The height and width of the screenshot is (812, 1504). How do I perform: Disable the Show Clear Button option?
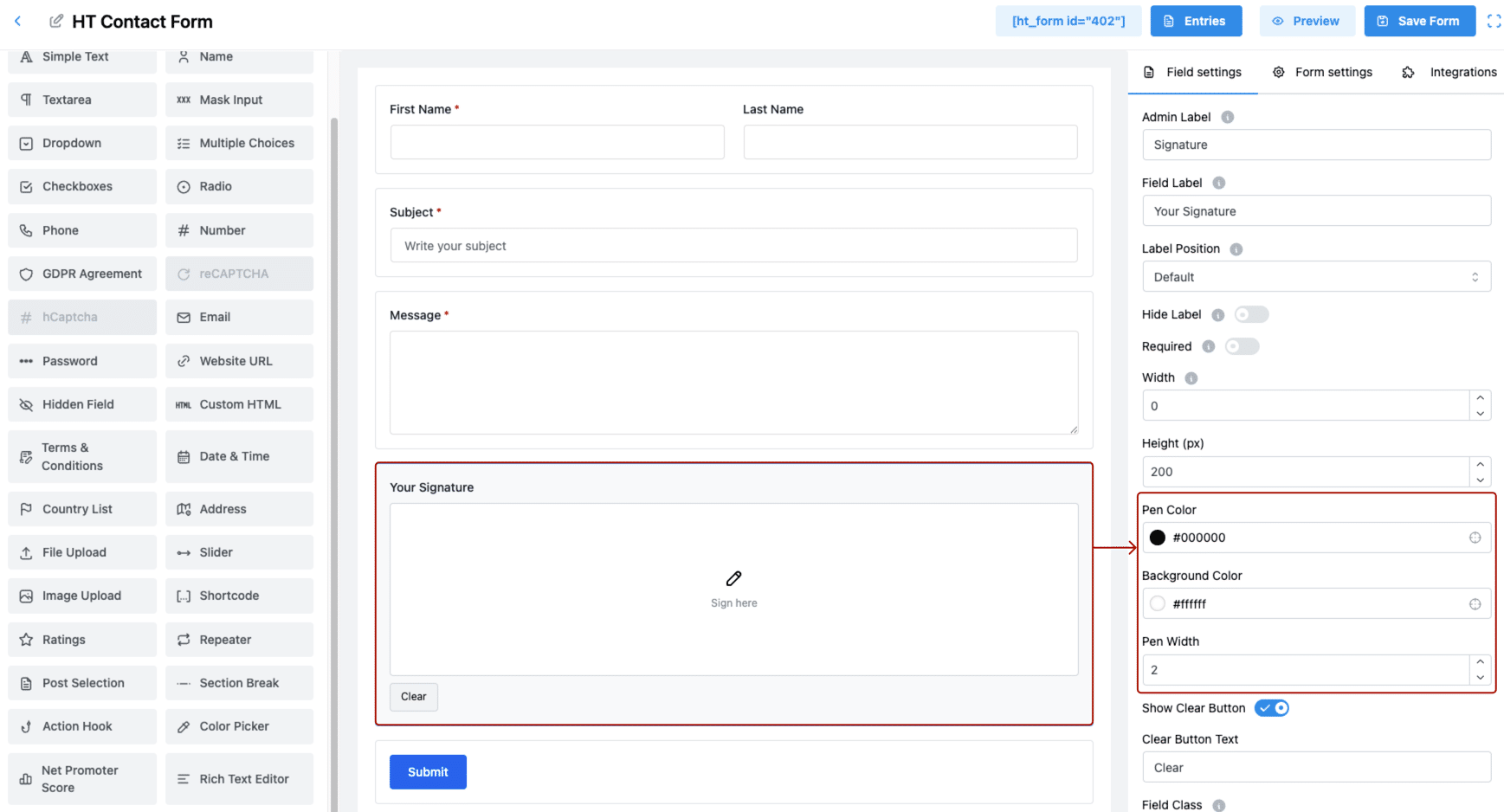click(1271, 707)
